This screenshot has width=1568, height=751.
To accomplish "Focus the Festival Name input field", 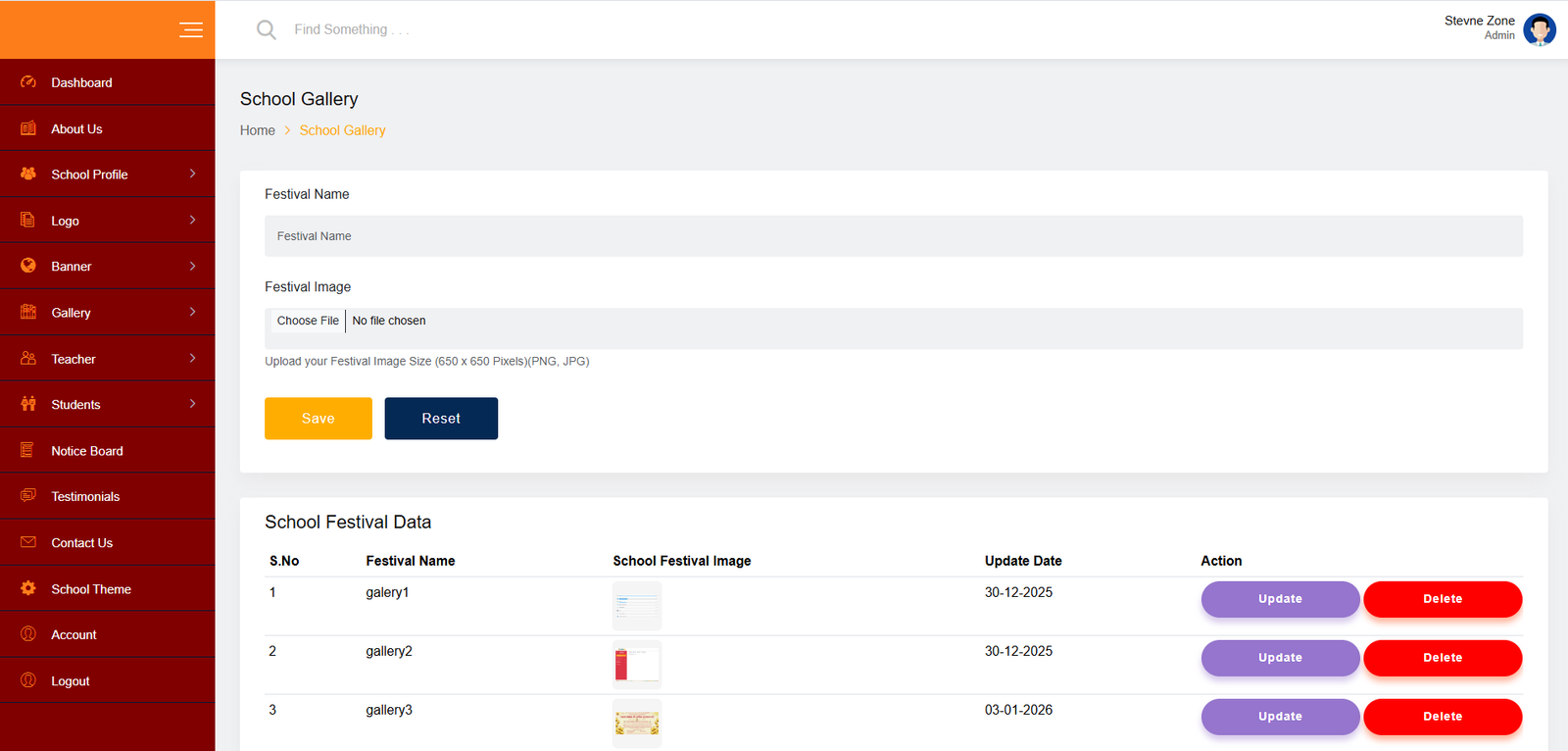I will point(894,236).
